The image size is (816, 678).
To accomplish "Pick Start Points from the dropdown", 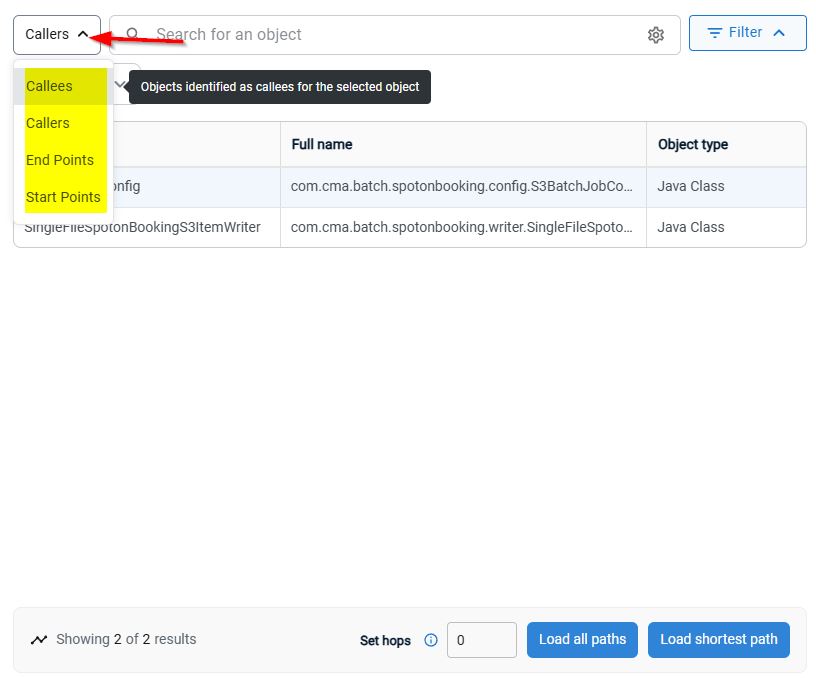I will coord(63,197).
